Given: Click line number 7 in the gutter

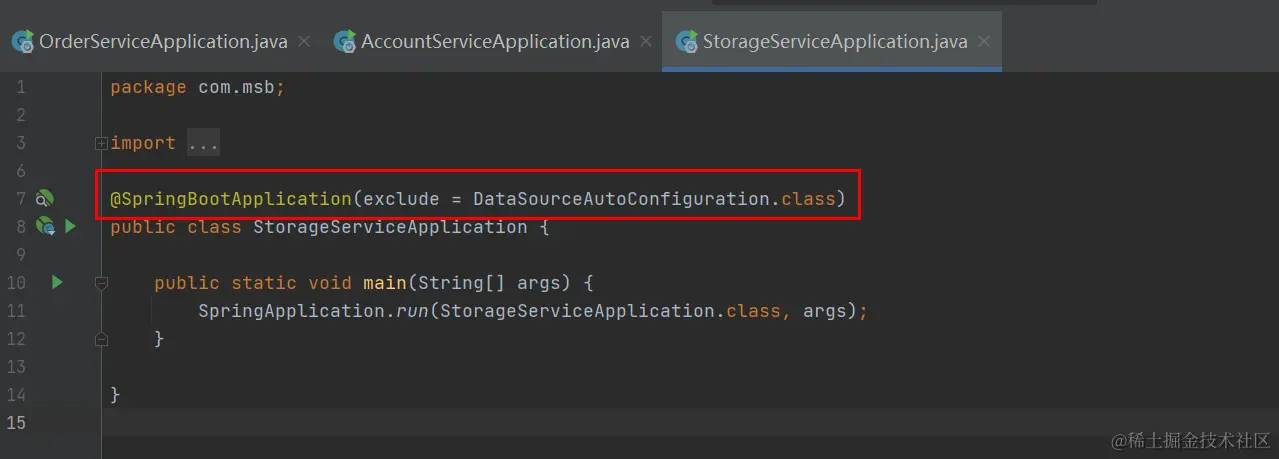Looking at the screenshot, I should pyautogui.click(x=20, y=199).
